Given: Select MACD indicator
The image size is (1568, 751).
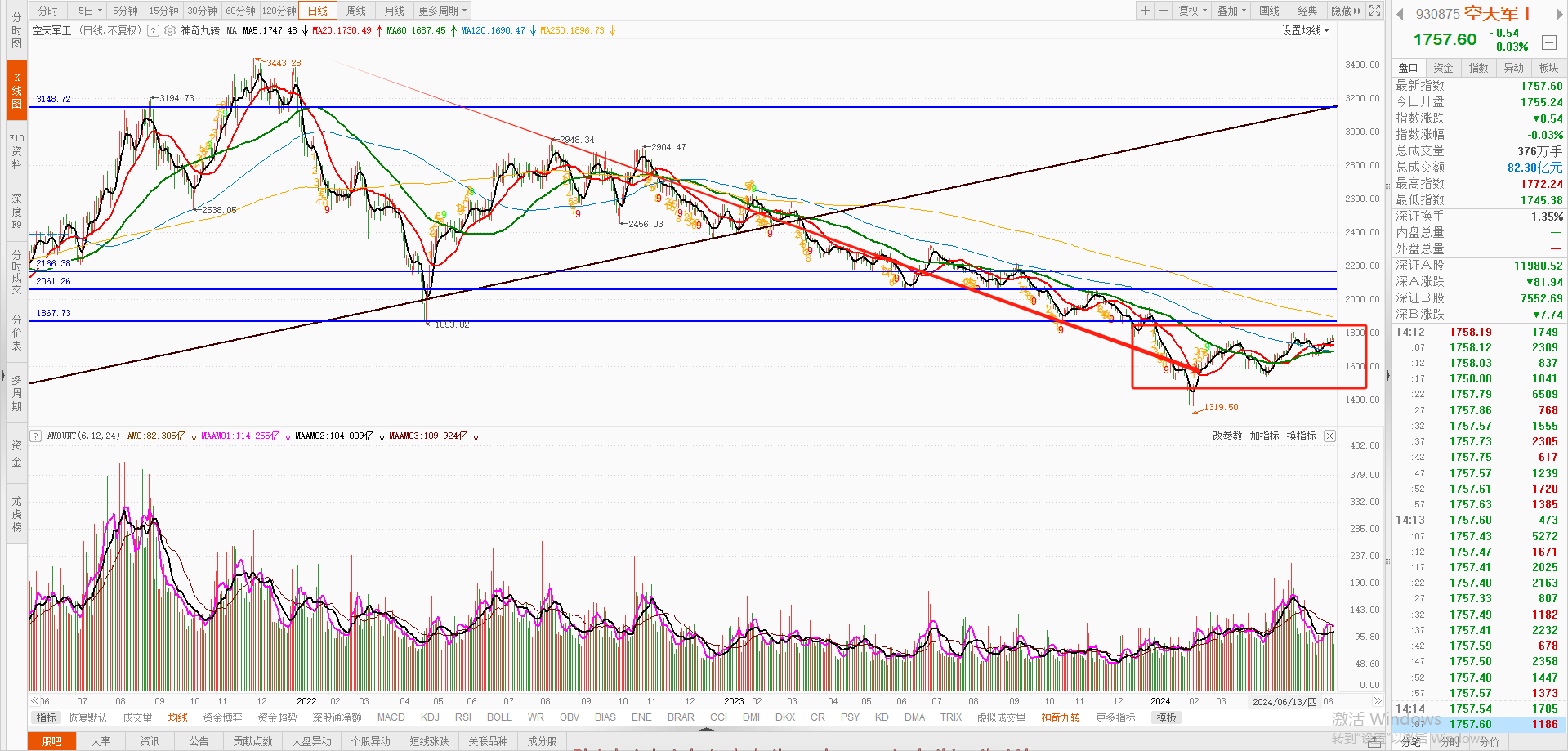Looking at the screenshot, I should [x=391, y=717].
